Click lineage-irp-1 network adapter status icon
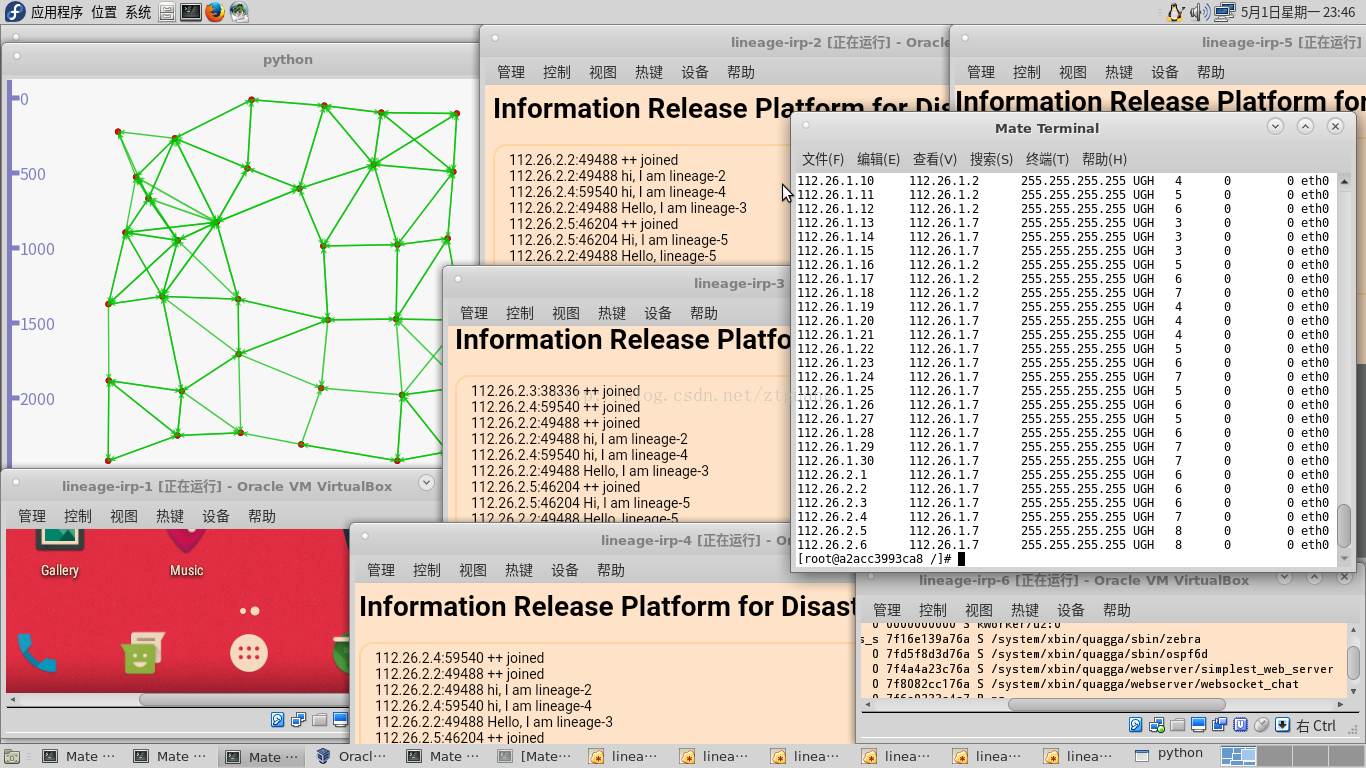 pos(298,720)
